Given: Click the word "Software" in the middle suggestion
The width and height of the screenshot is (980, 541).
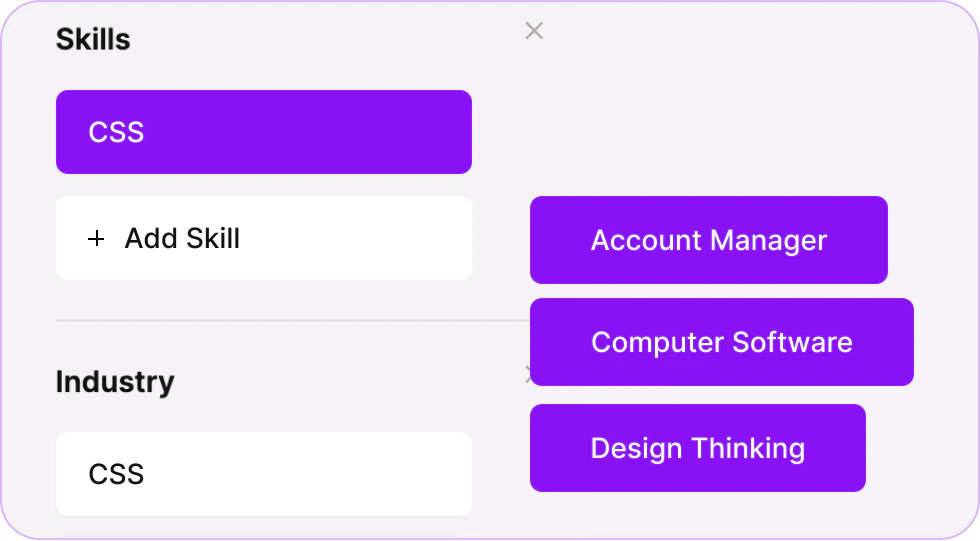Looking at the screenshot, I should (x=792, y=342).
